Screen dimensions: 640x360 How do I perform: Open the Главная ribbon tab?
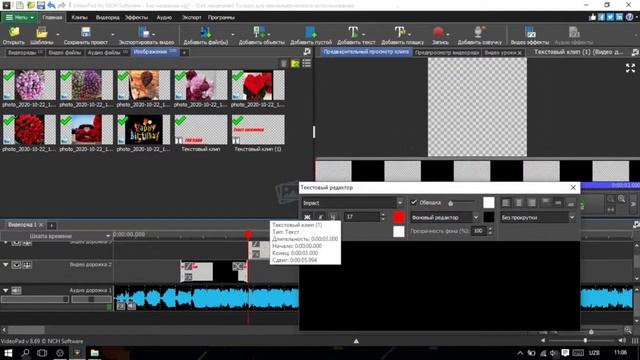click(52, 18)
